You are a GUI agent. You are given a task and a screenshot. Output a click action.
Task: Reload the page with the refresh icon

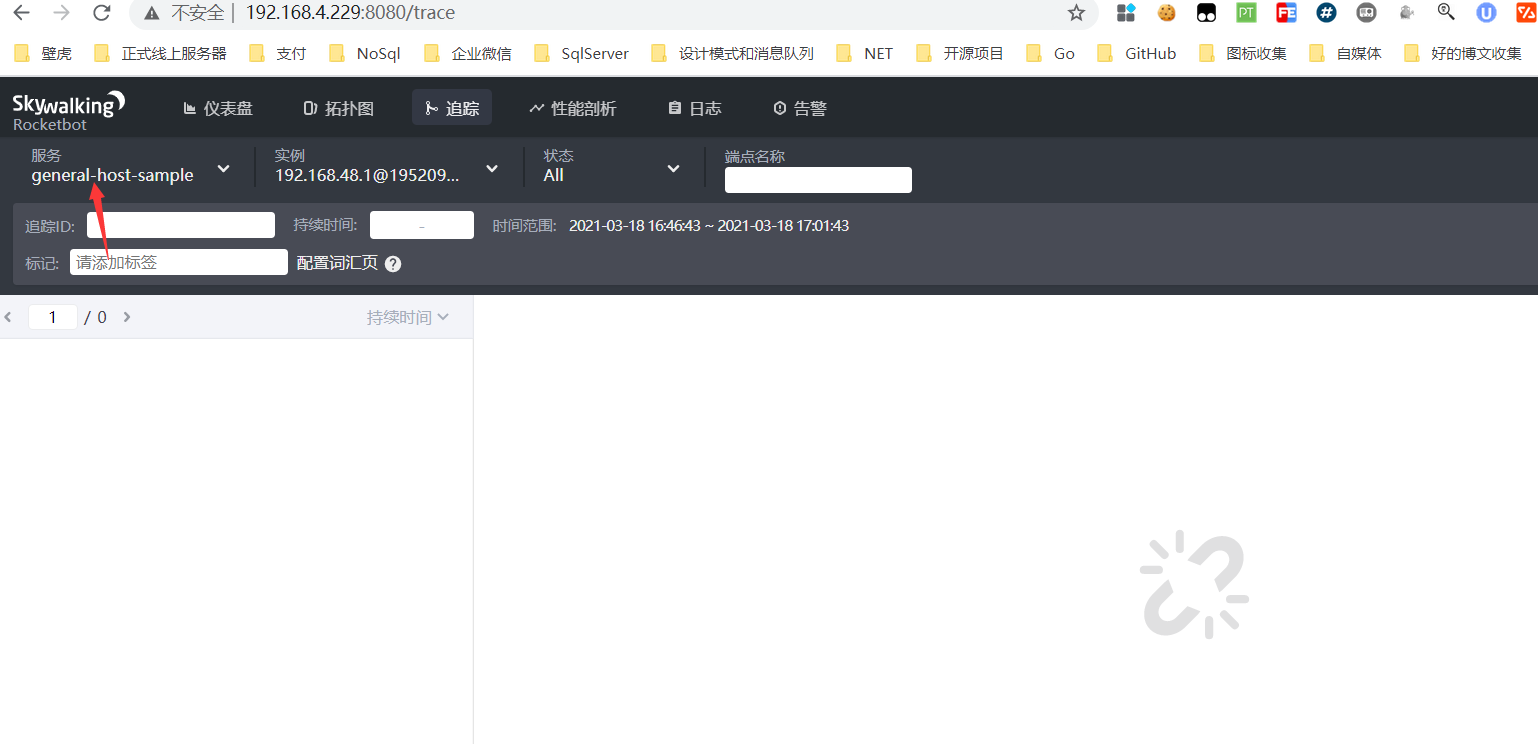click(x=102, y=13)
